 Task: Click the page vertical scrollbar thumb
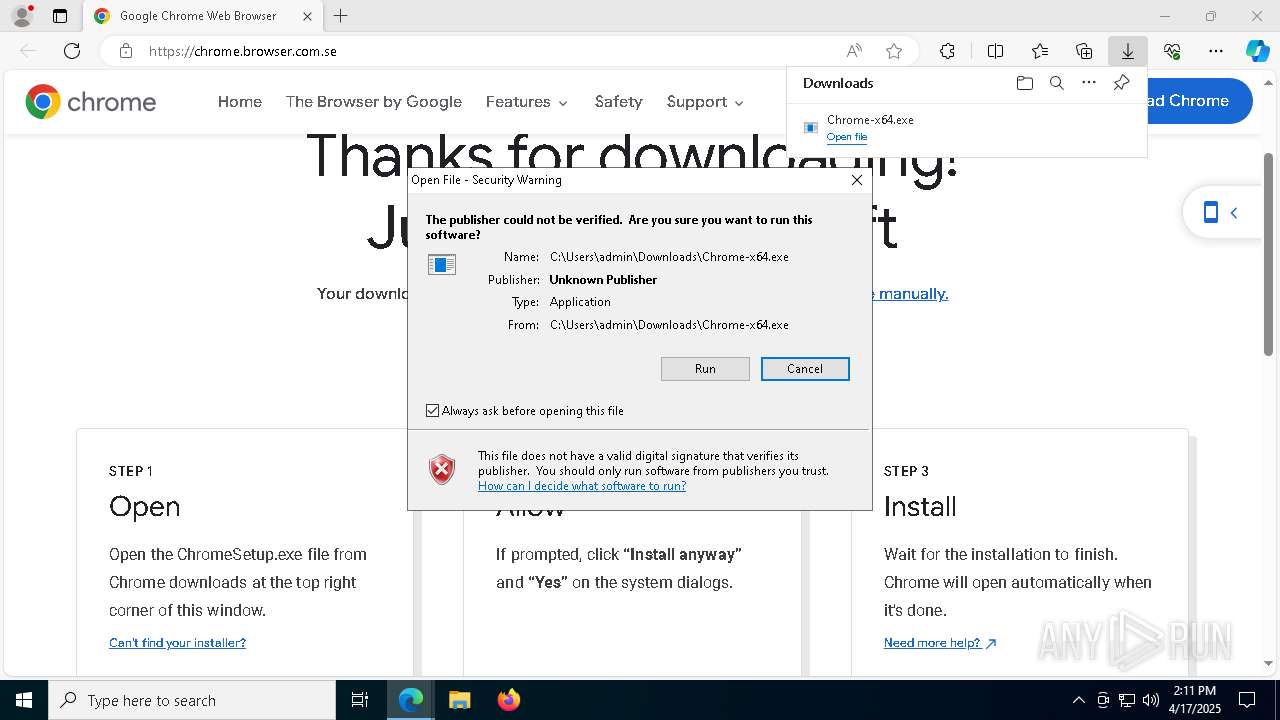(1269, 254)
